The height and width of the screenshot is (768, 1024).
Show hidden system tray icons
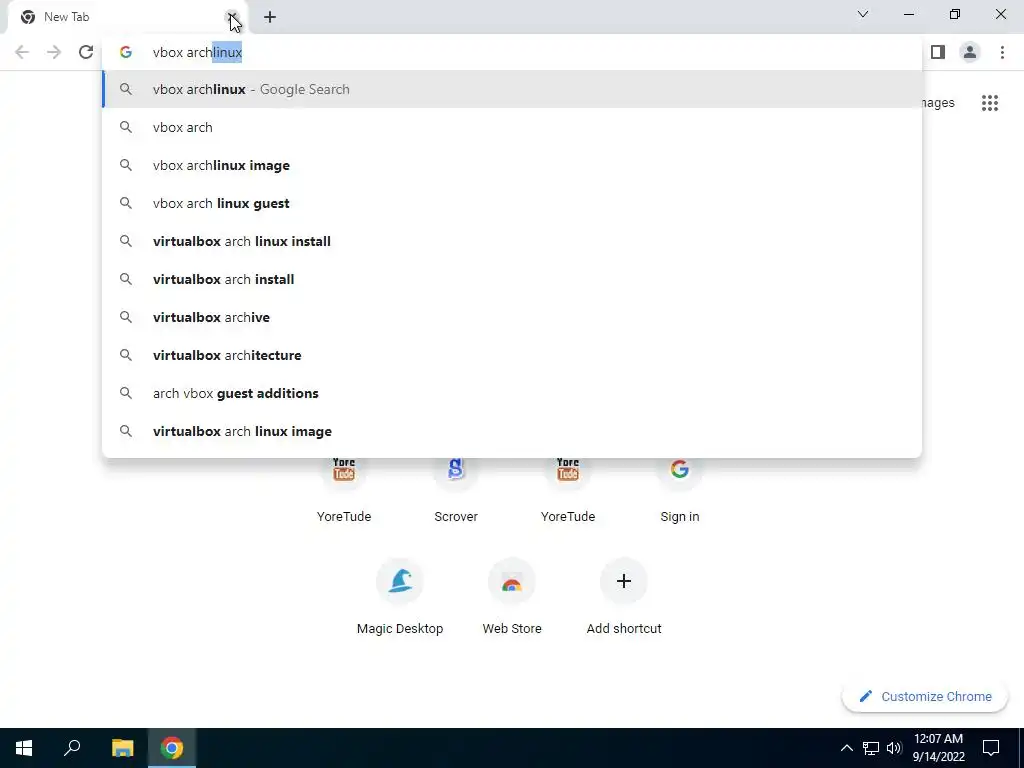(846, 748)
